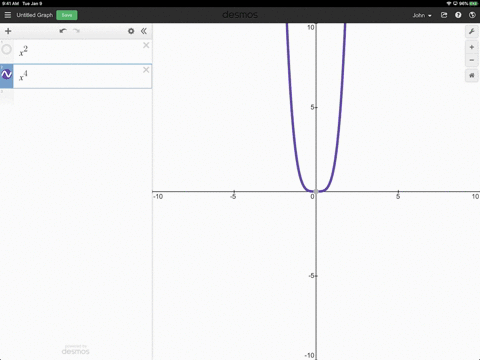The height and width of the screenshot is (360, 480).
Task: Delete the x⁴ expression
Action: coord(146,70)
